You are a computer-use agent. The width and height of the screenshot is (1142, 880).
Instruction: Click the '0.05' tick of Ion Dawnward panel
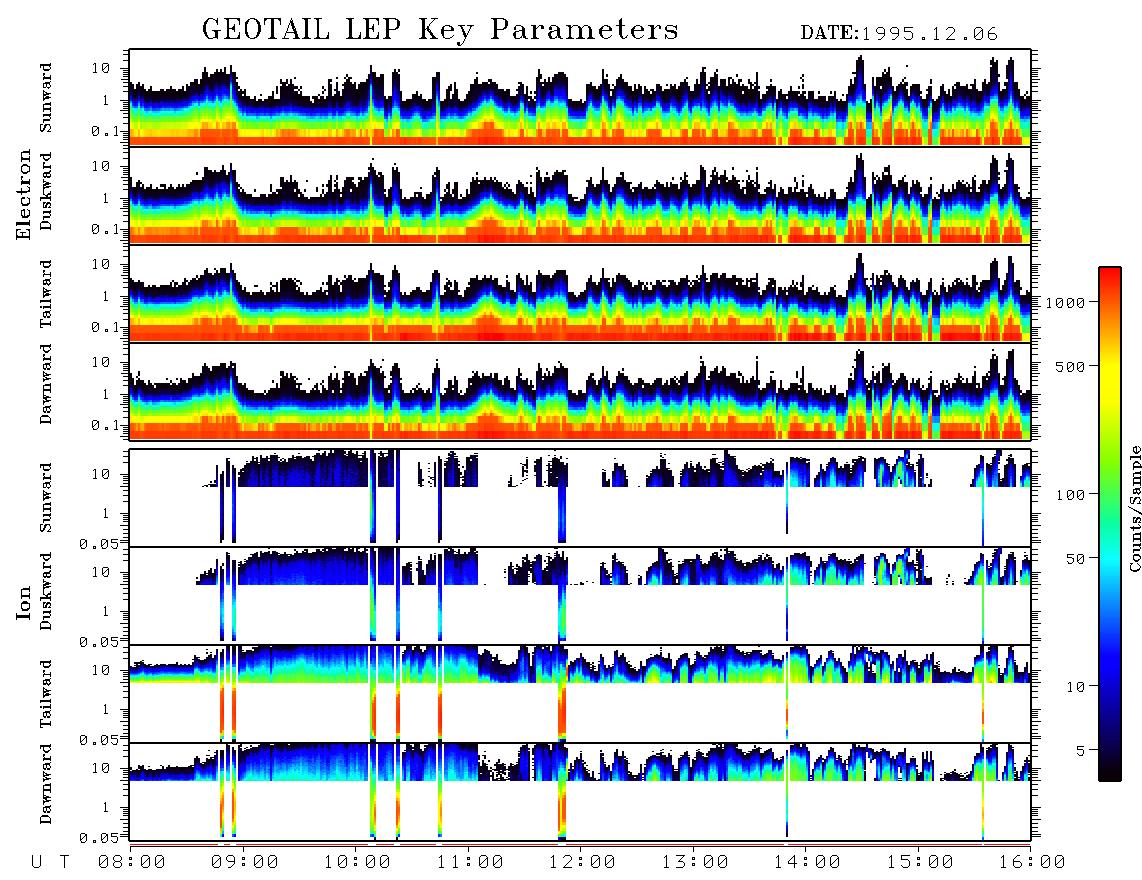(100, 838)
